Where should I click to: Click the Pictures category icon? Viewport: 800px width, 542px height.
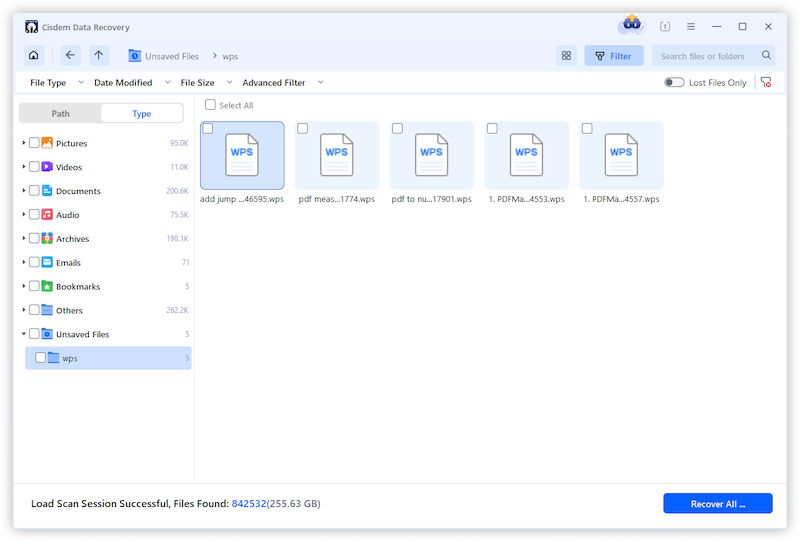47,142
